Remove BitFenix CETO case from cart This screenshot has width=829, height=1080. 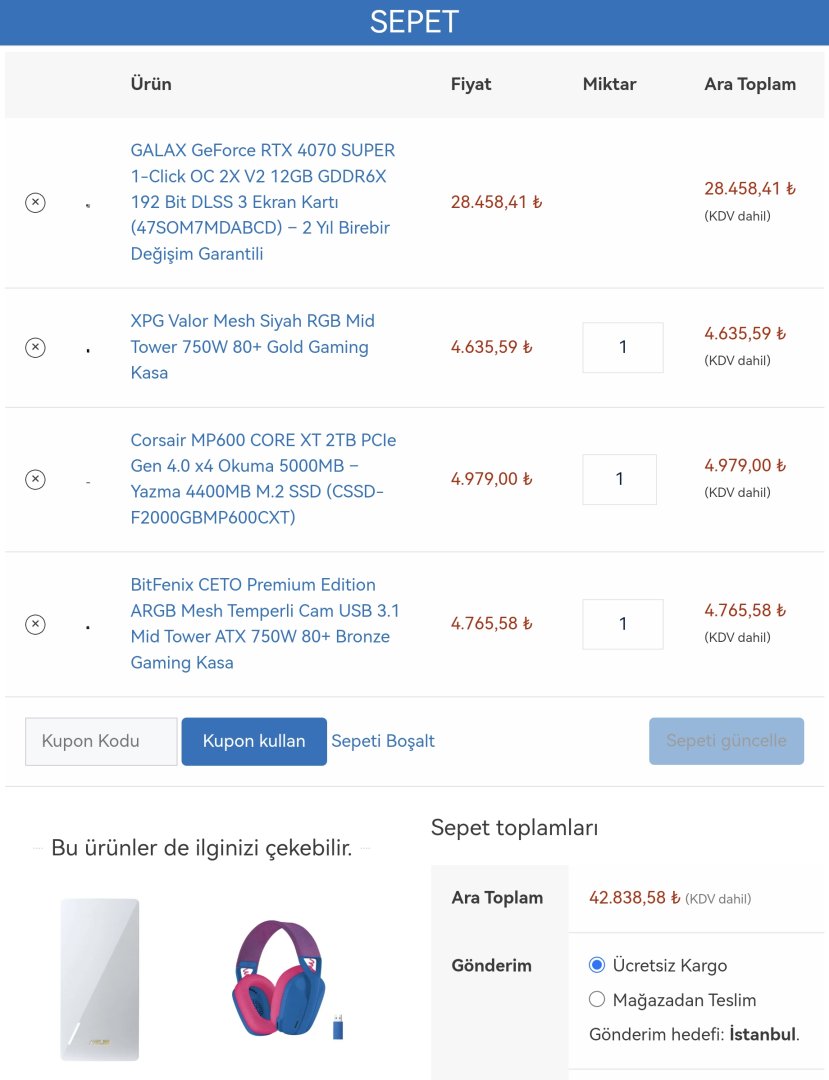pyautogui.click(x=35, y=625)
